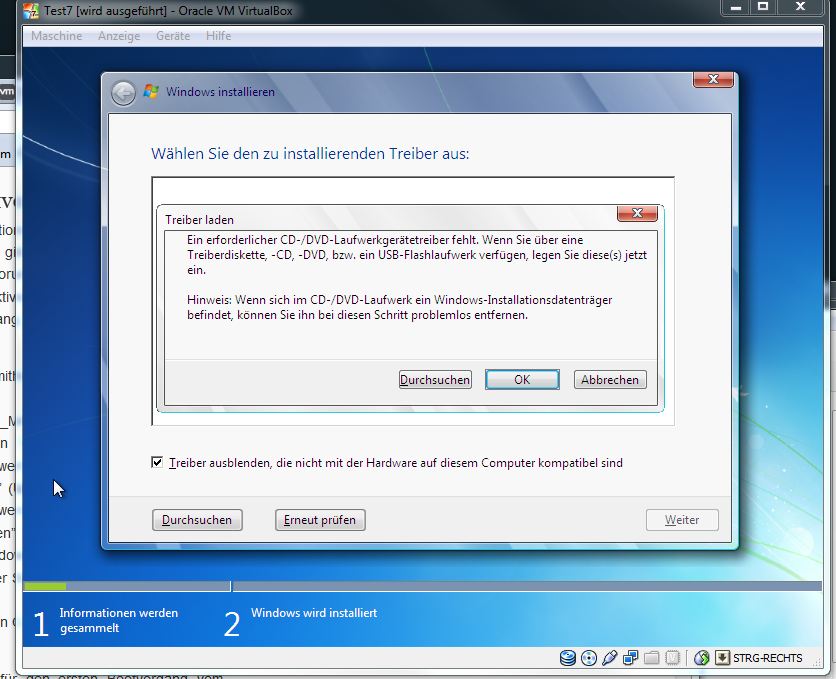Maximize the VirtualBox window
The width and height of the screenshot is (836, 679).
point(763,7)
